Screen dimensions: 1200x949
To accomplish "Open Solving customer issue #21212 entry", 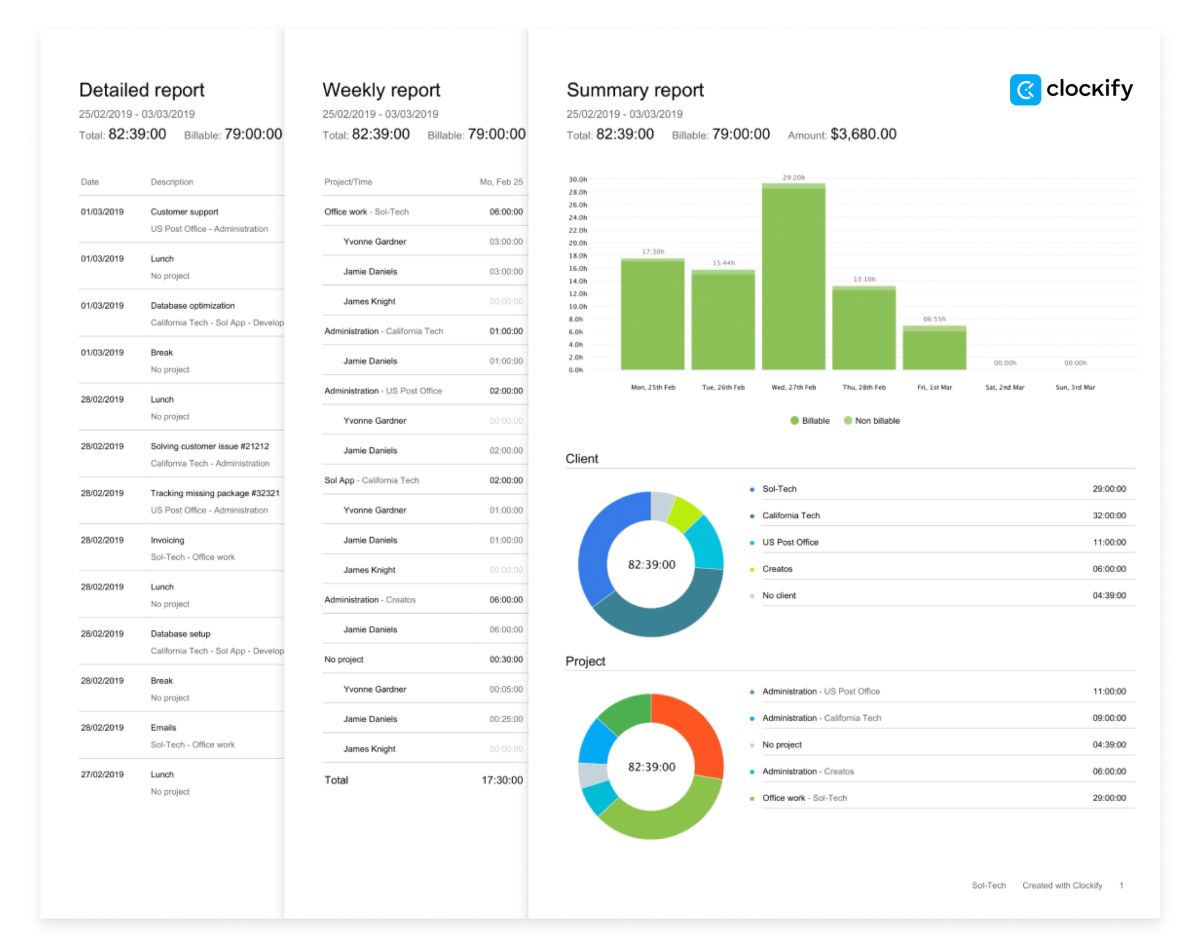I will 209,446.
